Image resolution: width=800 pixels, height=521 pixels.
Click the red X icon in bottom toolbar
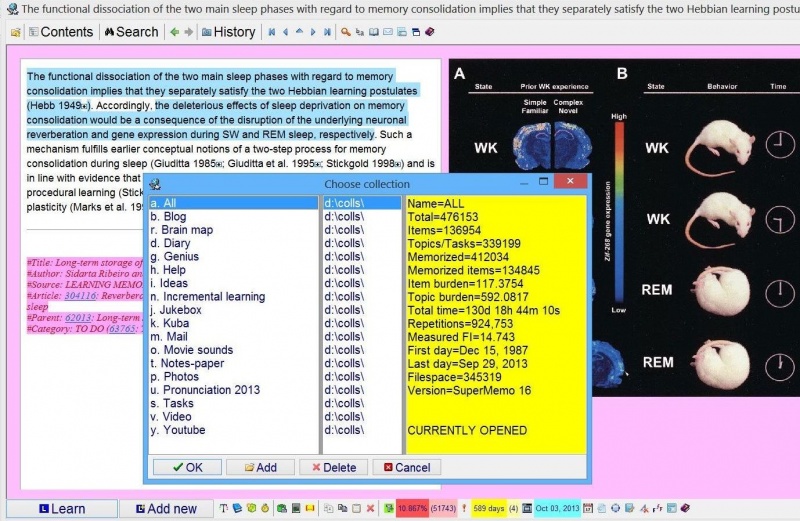(x=371, y=509)
